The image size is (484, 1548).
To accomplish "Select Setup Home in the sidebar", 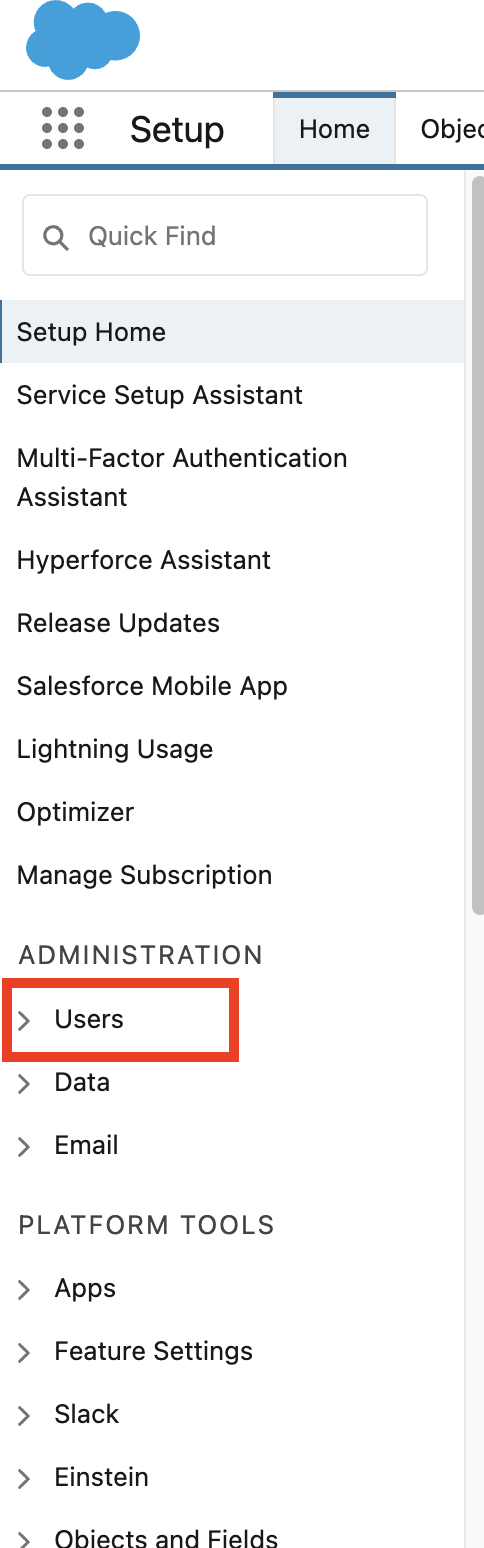I will (x=233, y=332).
